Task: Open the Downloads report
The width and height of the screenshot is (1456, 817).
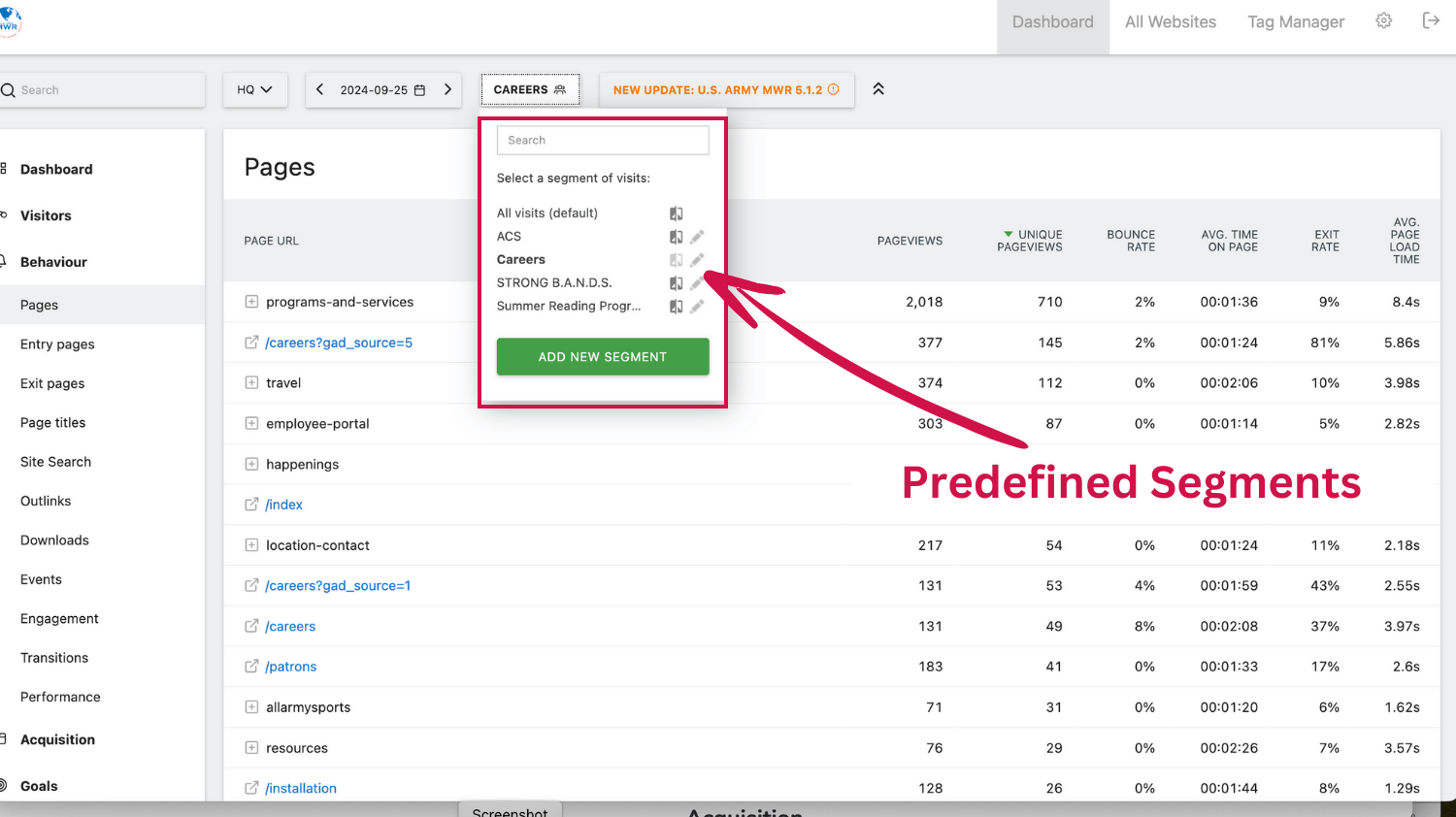Action: point(54,540)
